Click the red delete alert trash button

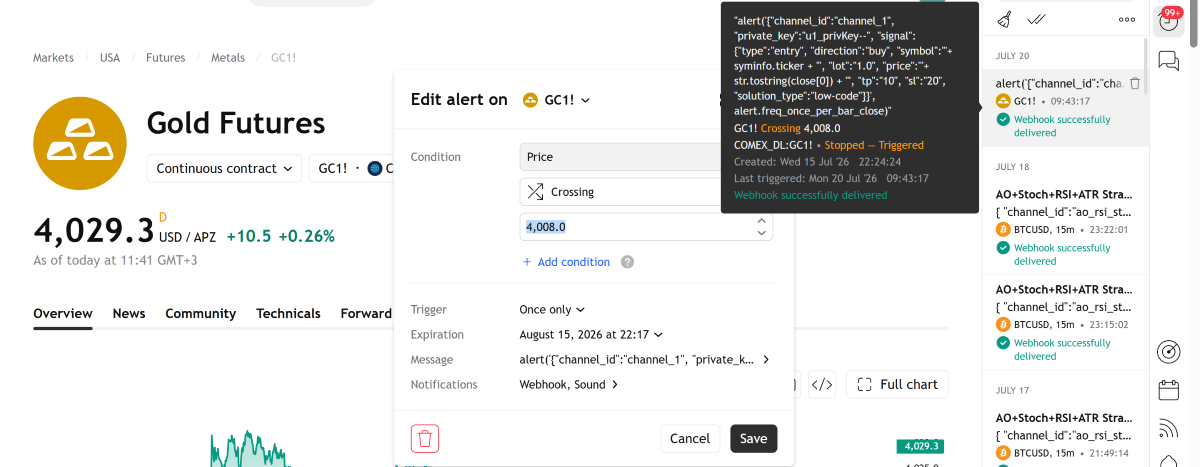[425, 438]
